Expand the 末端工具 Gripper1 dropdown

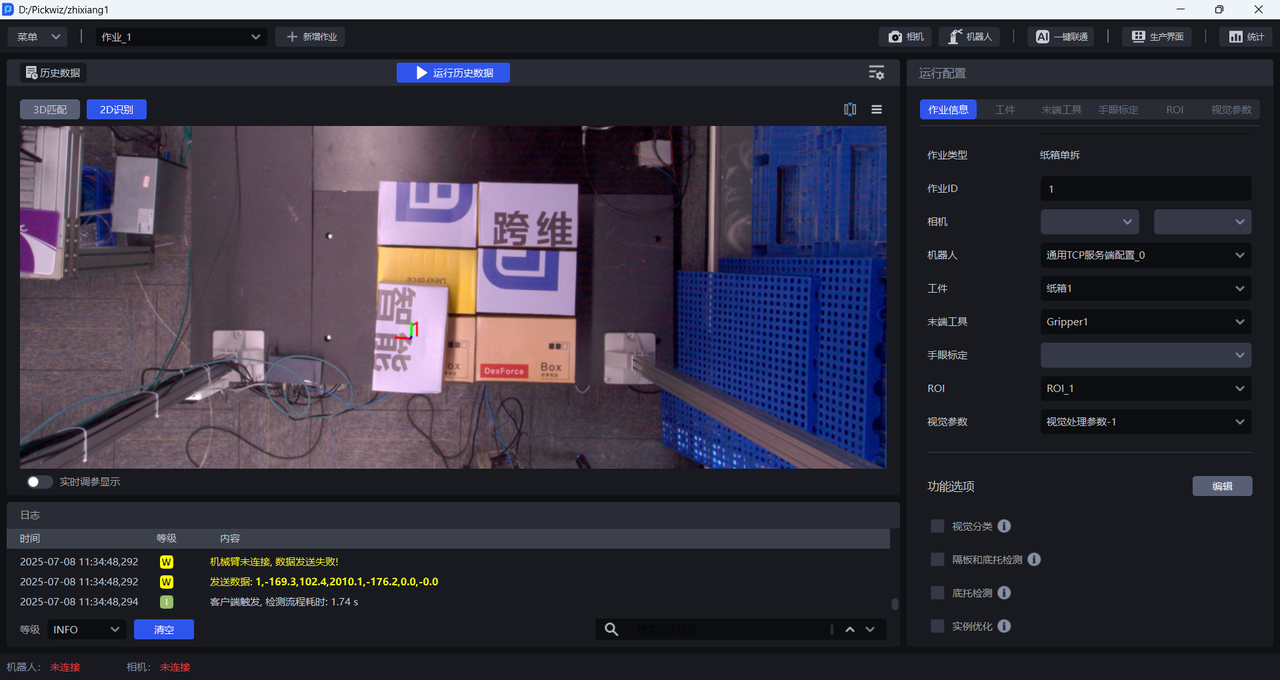click(1145, 322)
